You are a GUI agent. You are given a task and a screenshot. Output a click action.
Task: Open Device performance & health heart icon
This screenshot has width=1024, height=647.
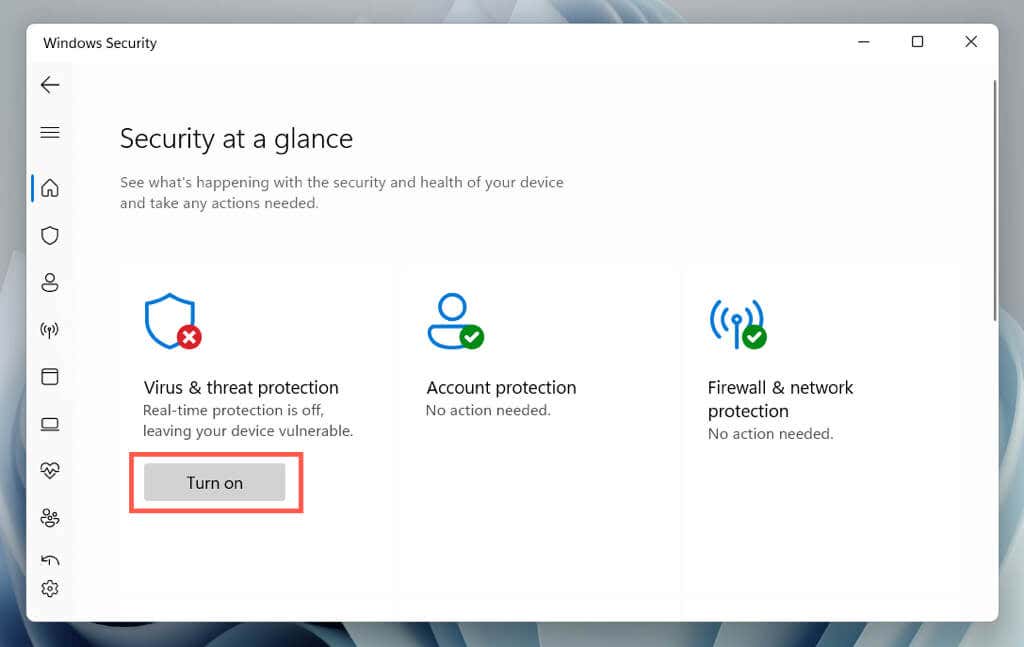click(x=50, y=470)
